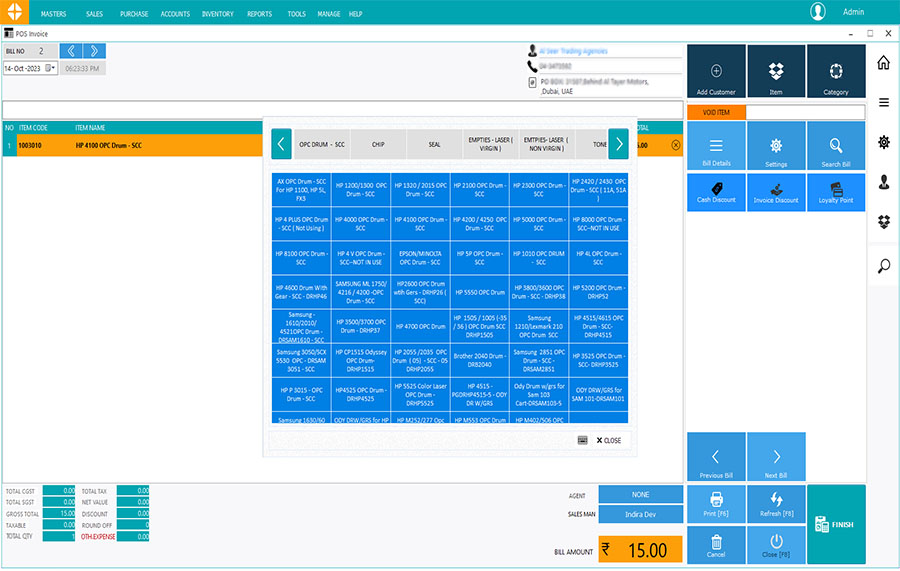Open the MANAGE menu
The height and width of the screenshot is (571, 900).
point(328,14)
